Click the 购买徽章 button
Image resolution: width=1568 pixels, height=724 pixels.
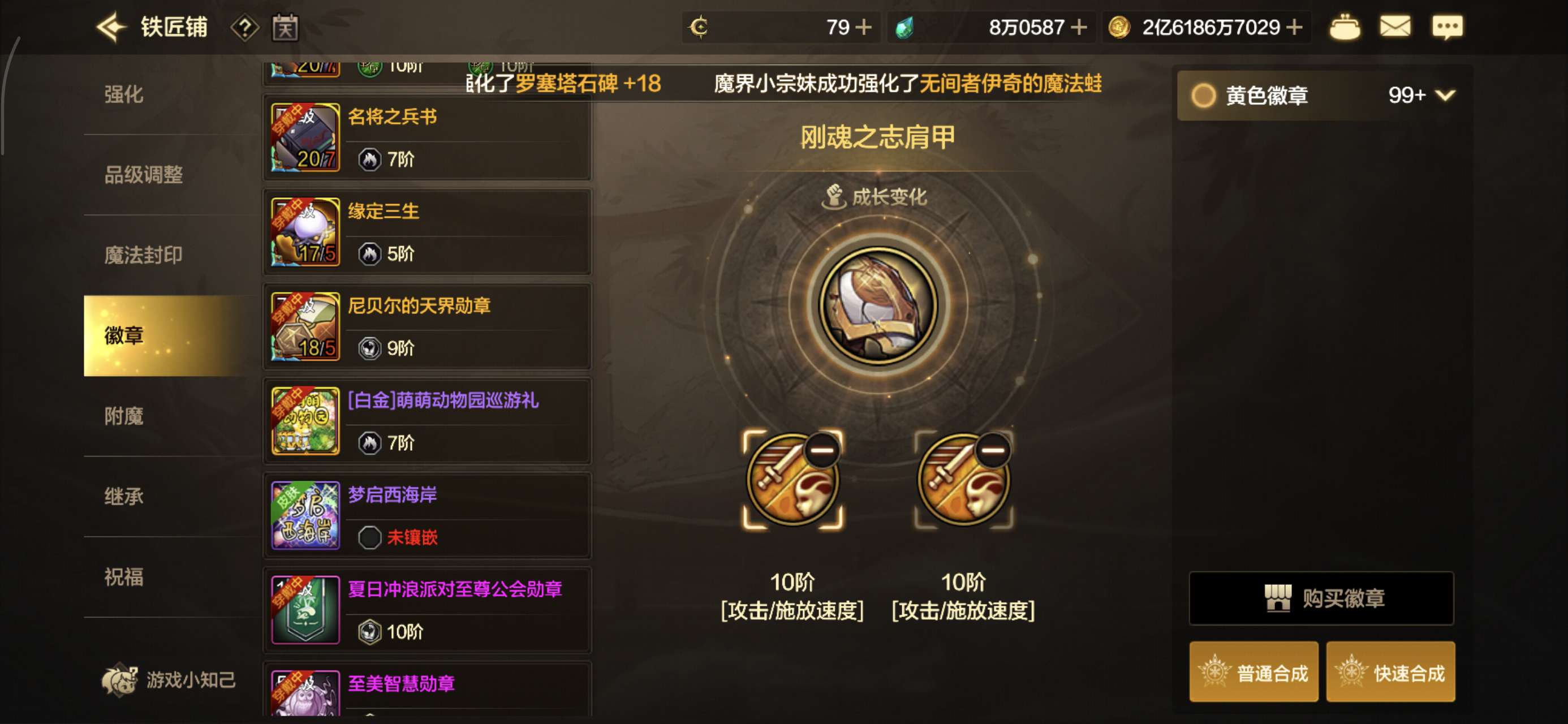pyautogui.click(x=1321, y=598)
